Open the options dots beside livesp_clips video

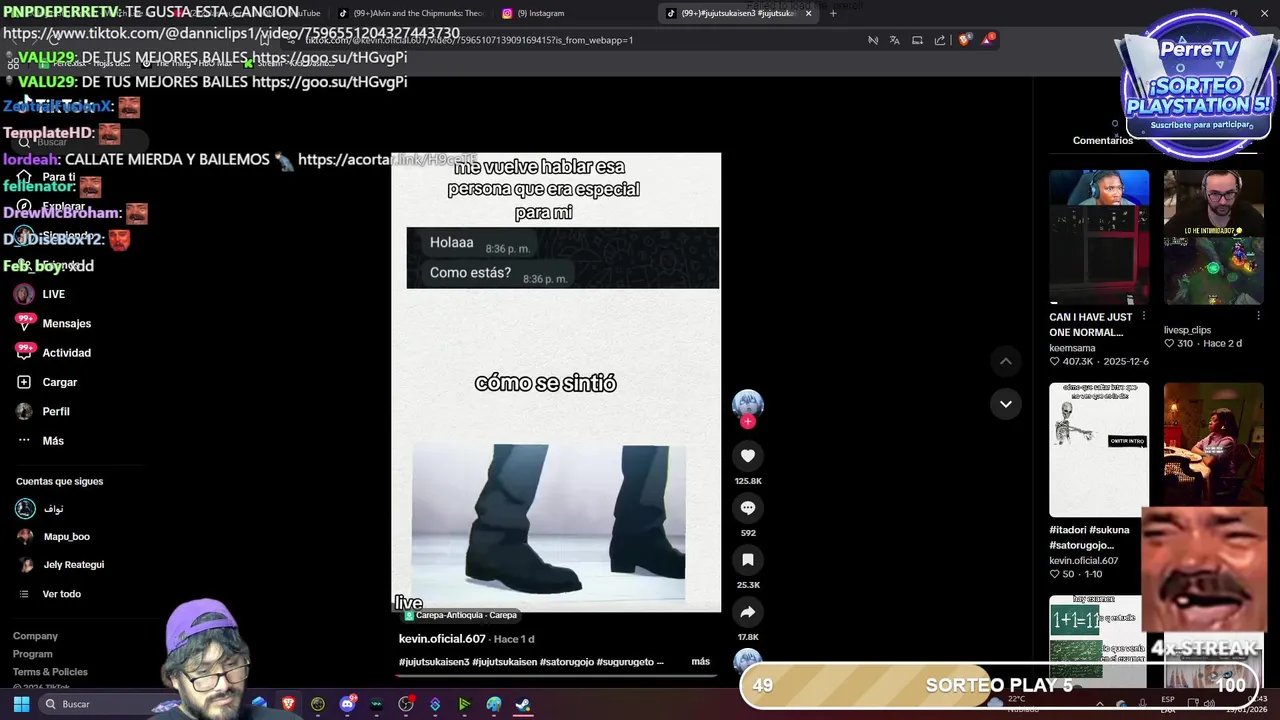[x=1258, y=316]
